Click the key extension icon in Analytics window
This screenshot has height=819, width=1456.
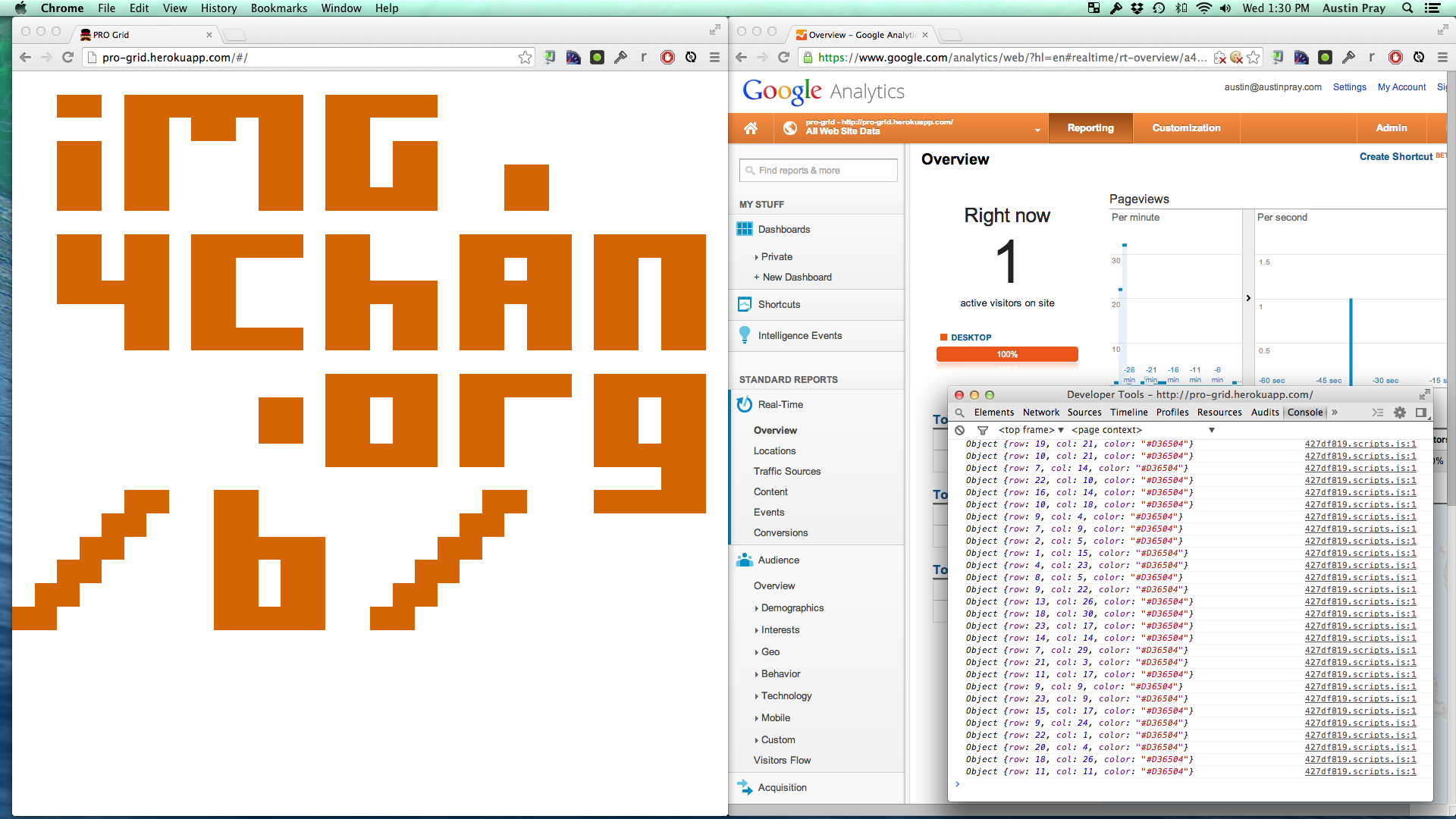pos(1348,58)
